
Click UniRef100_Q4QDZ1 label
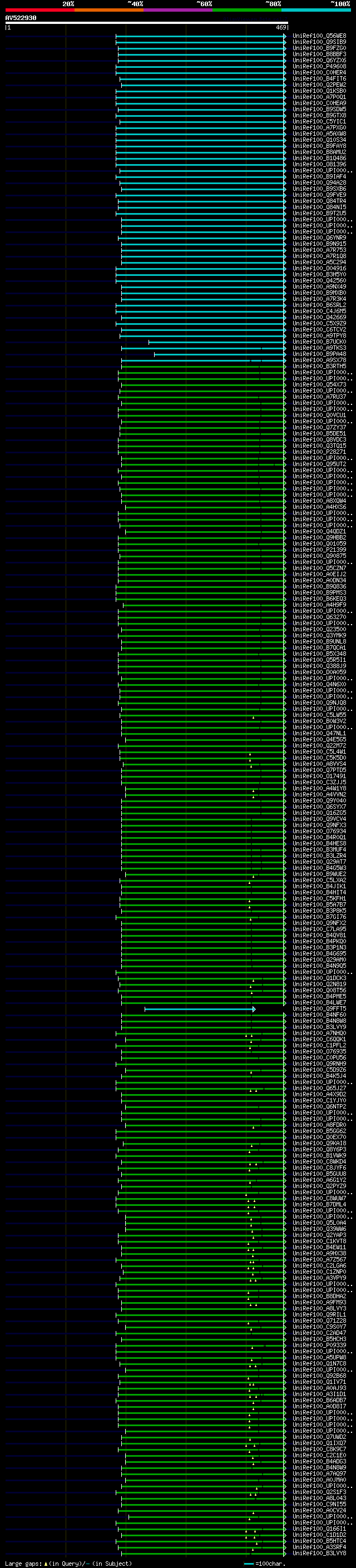pos(319,531)
